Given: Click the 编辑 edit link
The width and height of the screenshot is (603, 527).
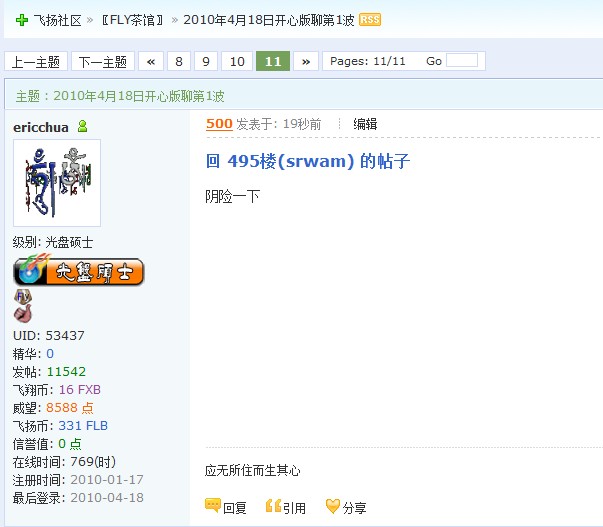Looking at the screenshot, I should (365, 124).
